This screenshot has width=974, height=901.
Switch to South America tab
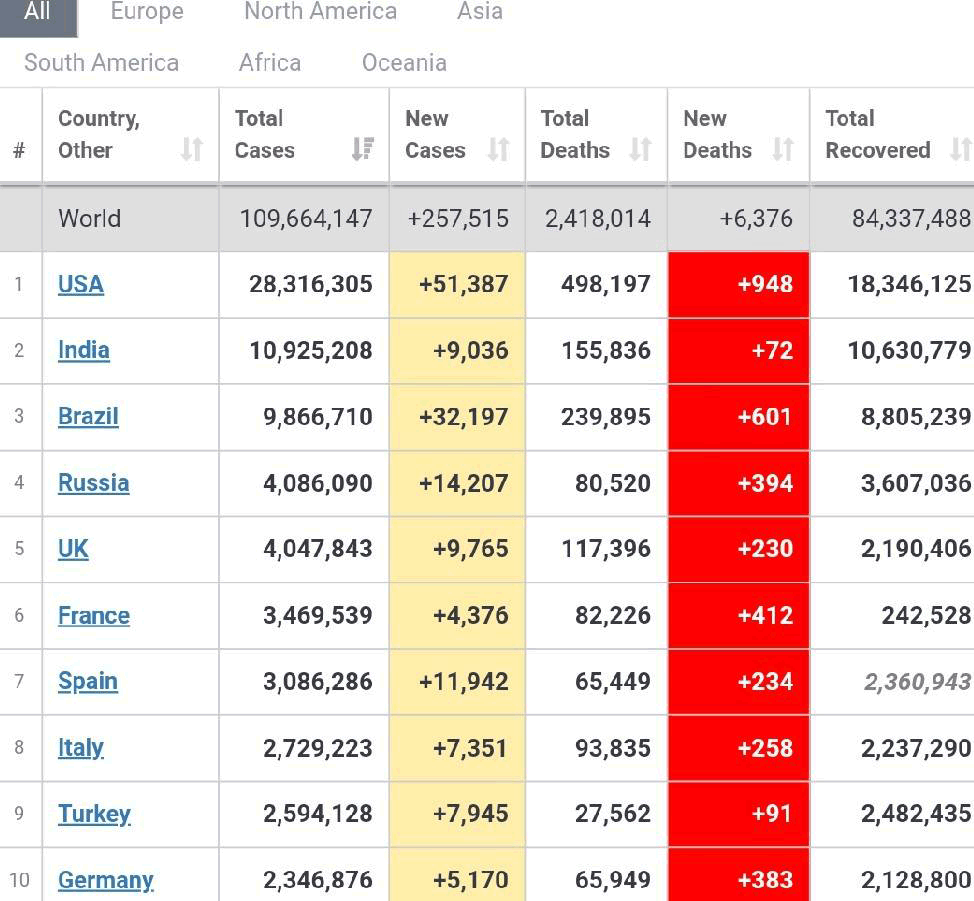coord(101,63)
